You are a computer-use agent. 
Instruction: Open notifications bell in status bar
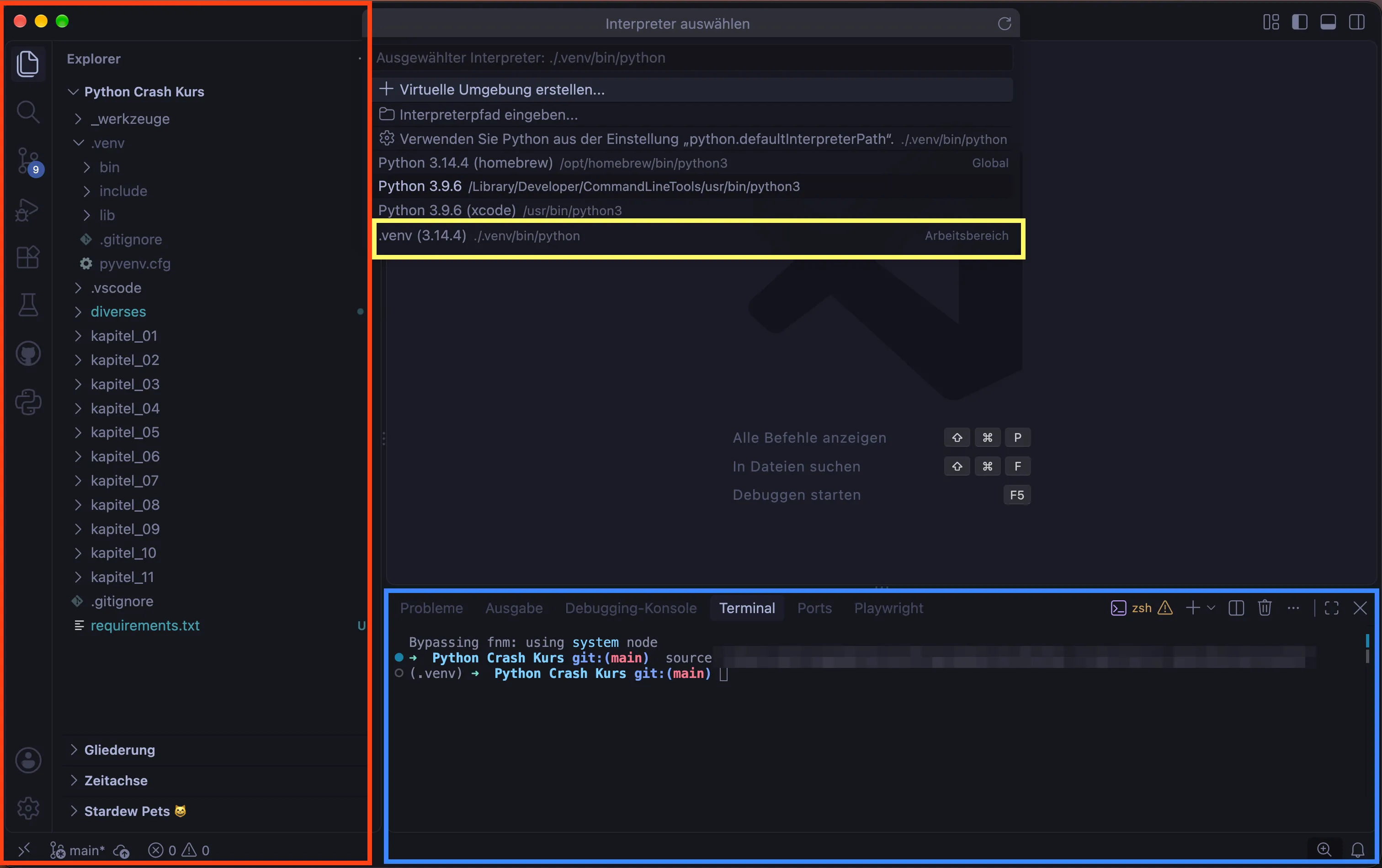tap(1357, 850)
